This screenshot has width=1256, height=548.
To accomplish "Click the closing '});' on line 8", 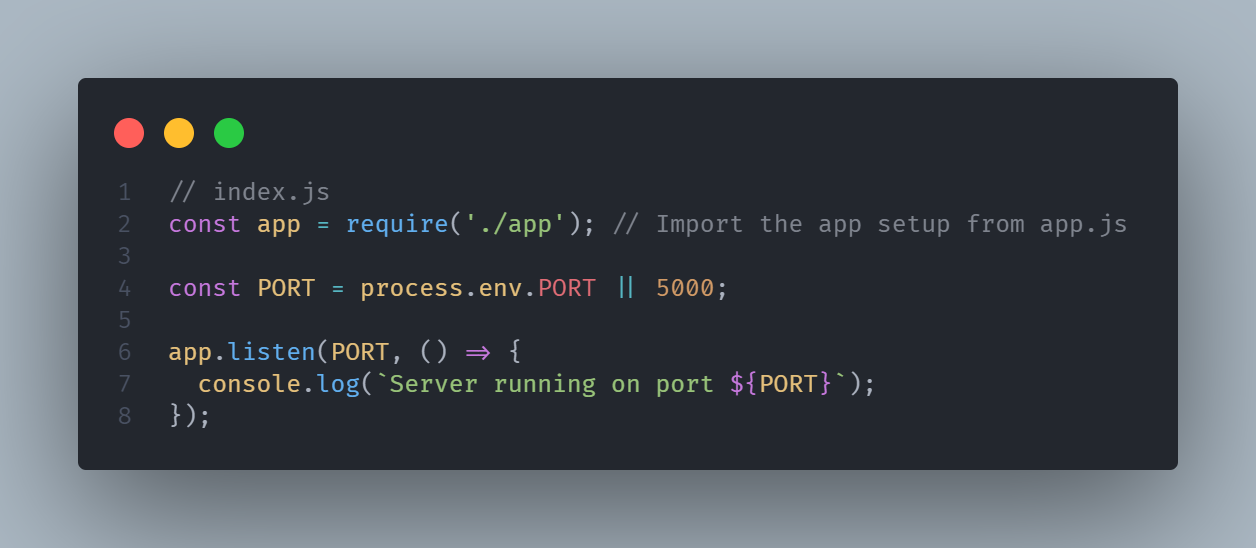I will click(190, 416).
